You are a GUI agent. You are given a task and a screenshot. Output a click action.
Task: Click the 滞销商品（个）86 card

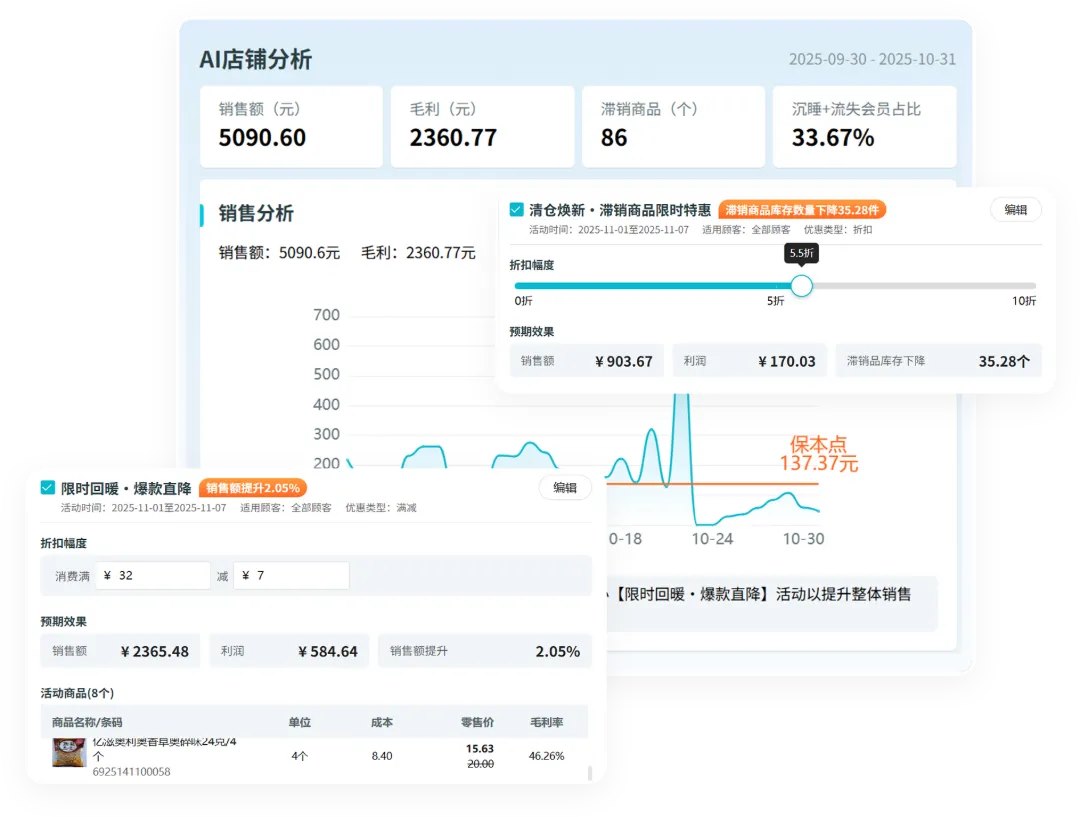(673, 126)
